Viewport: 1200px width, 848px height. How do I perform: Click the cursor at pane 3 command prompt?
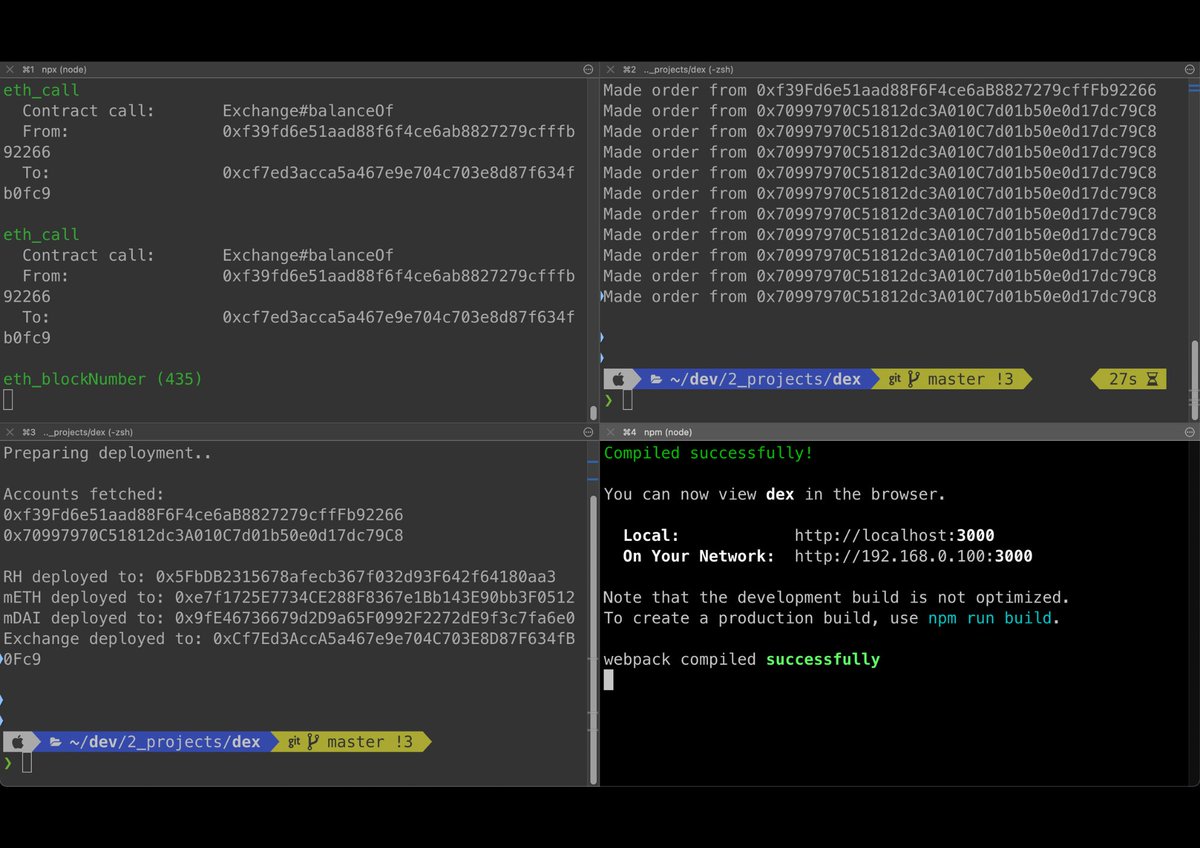(x=28, y=763)
